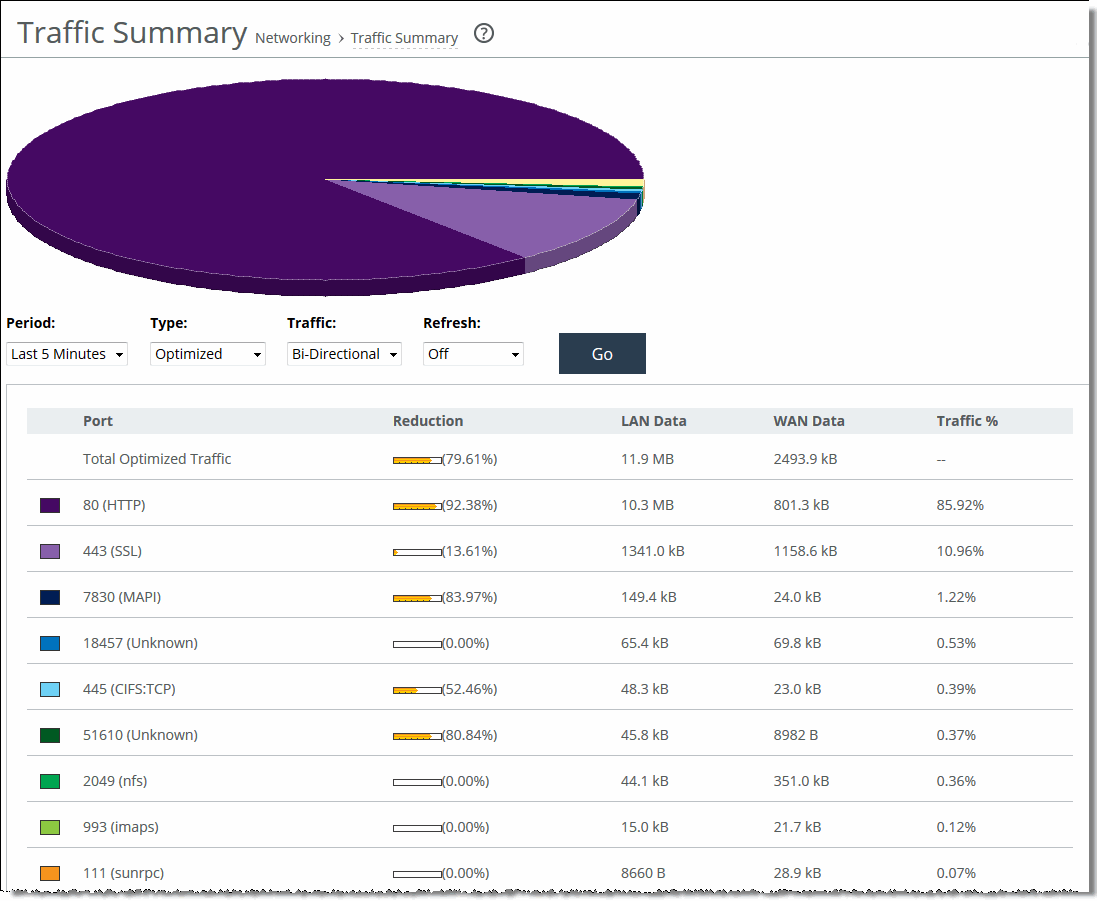
Task: Open the Refresh dropdown set to Off
Action: click(x=472, y=353)
